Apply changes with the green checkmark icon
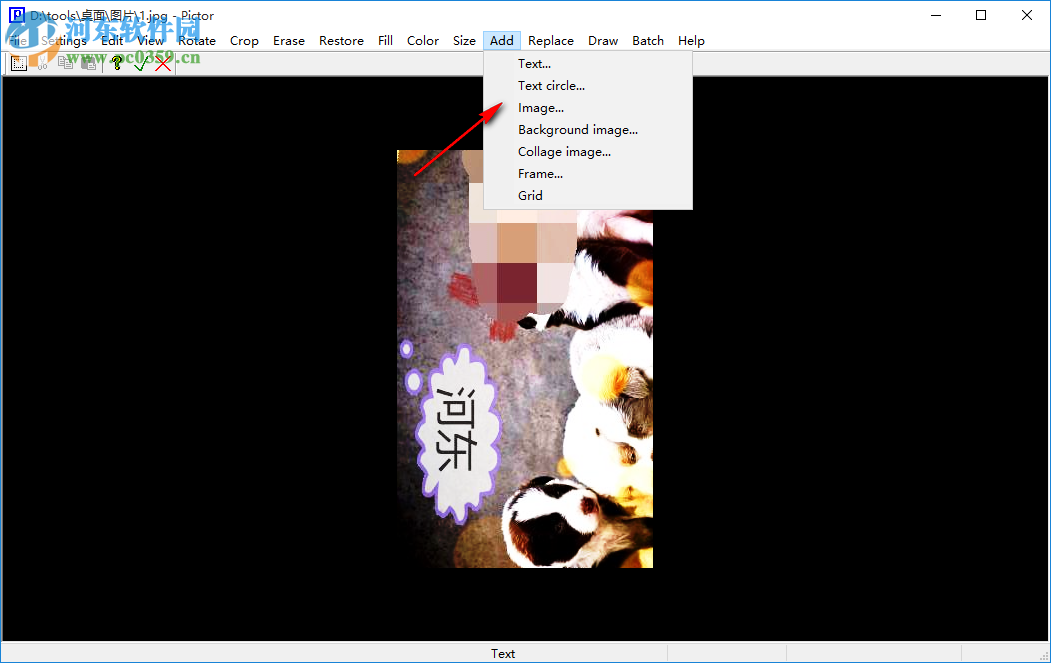This screenshot has width=1051, height=663. (x=140, y=62)
